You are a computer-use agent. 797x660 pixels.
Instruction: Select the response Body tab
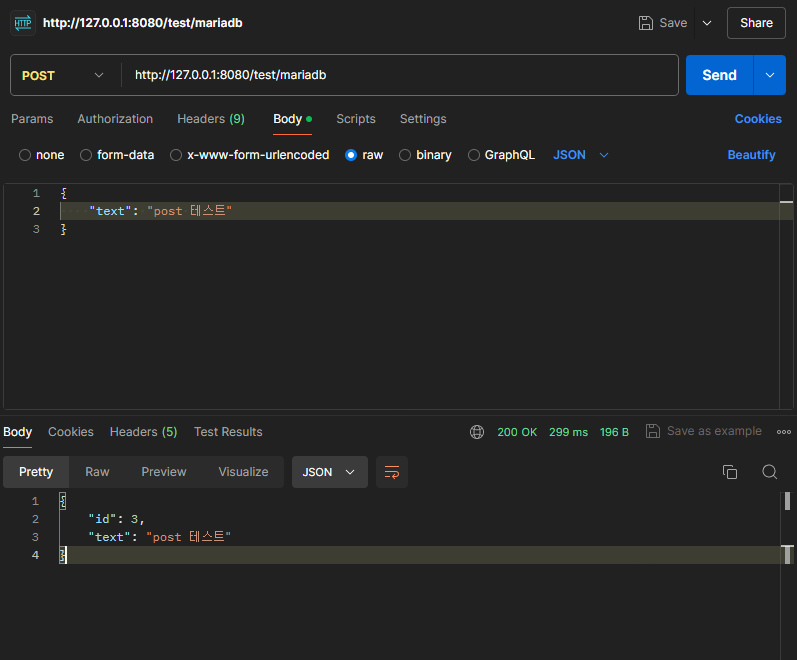(x=18, y=432)
